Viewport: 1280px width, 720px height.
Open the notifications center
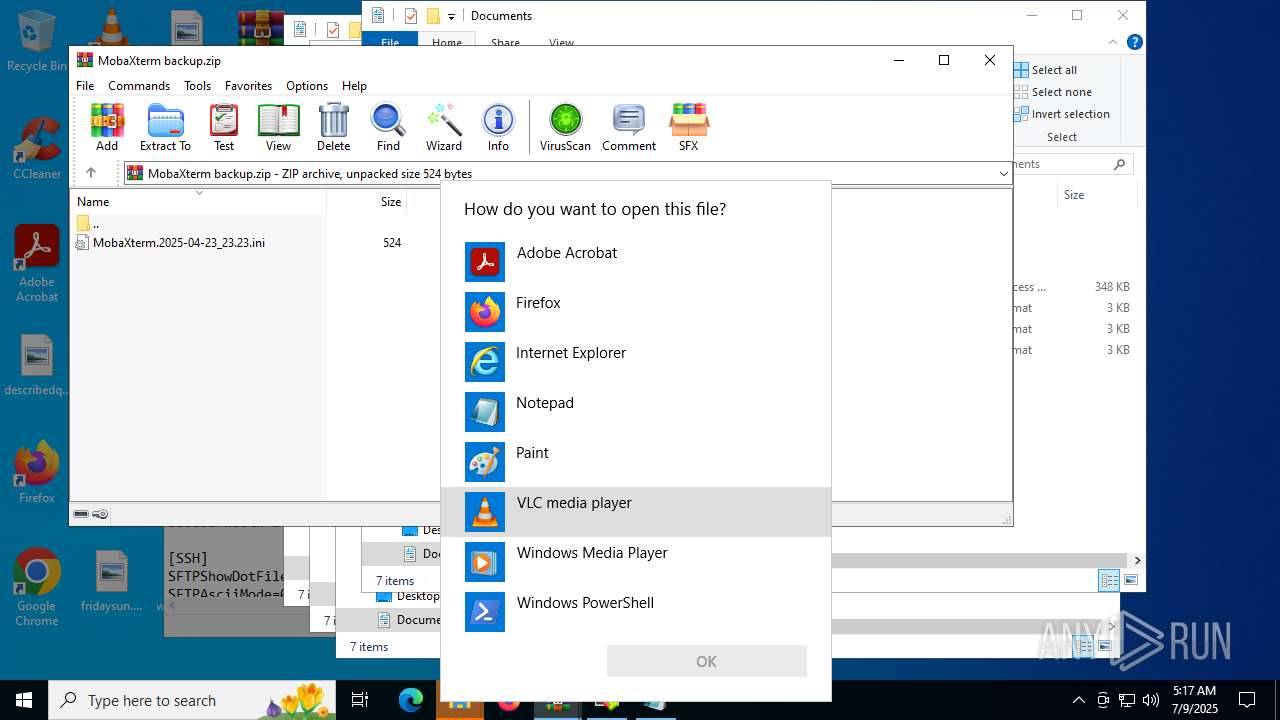pos(1247,700)
